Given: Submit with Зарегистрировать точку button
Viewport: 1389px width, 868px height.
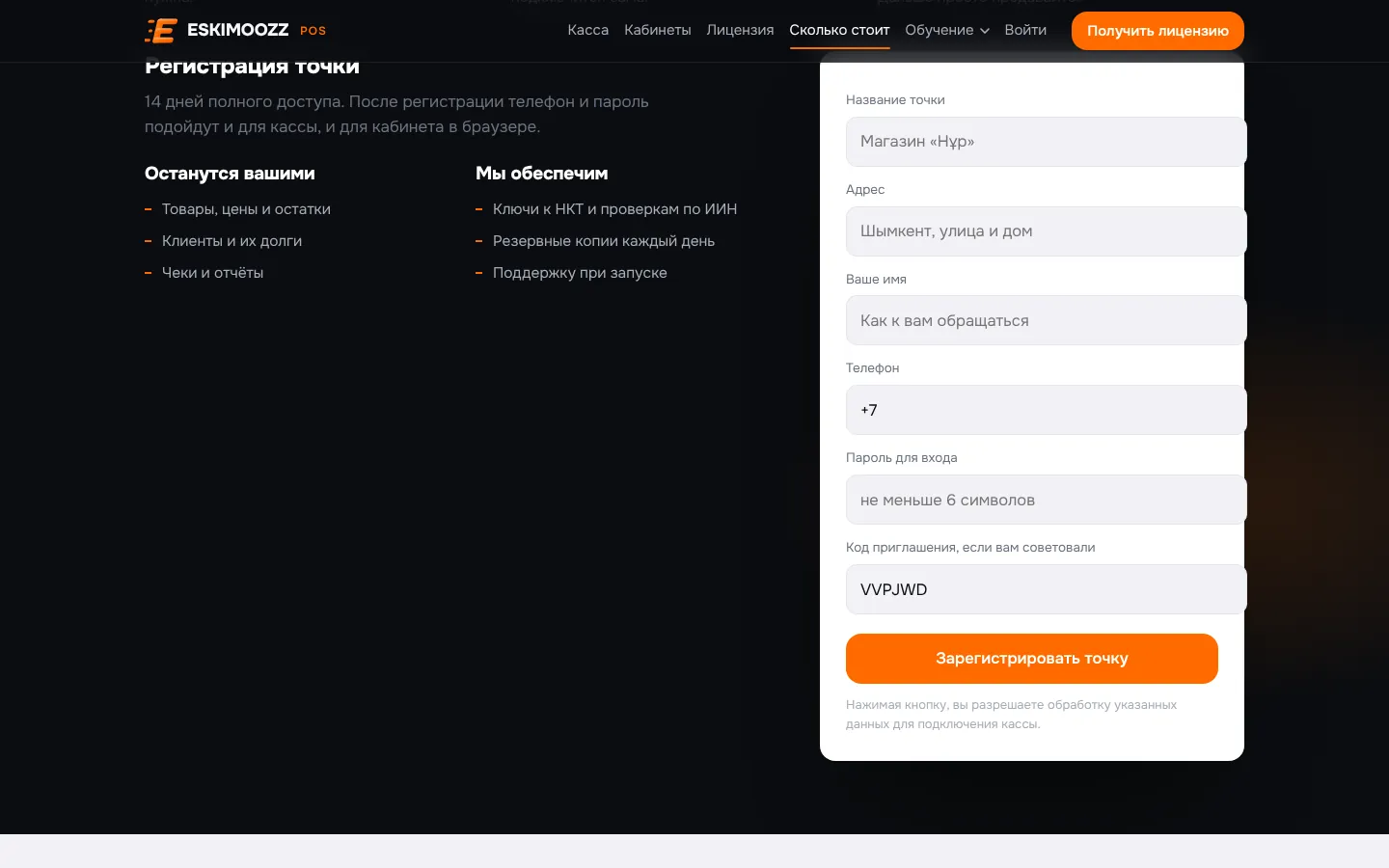Looking at the screenshot, I should point(1032,659).
